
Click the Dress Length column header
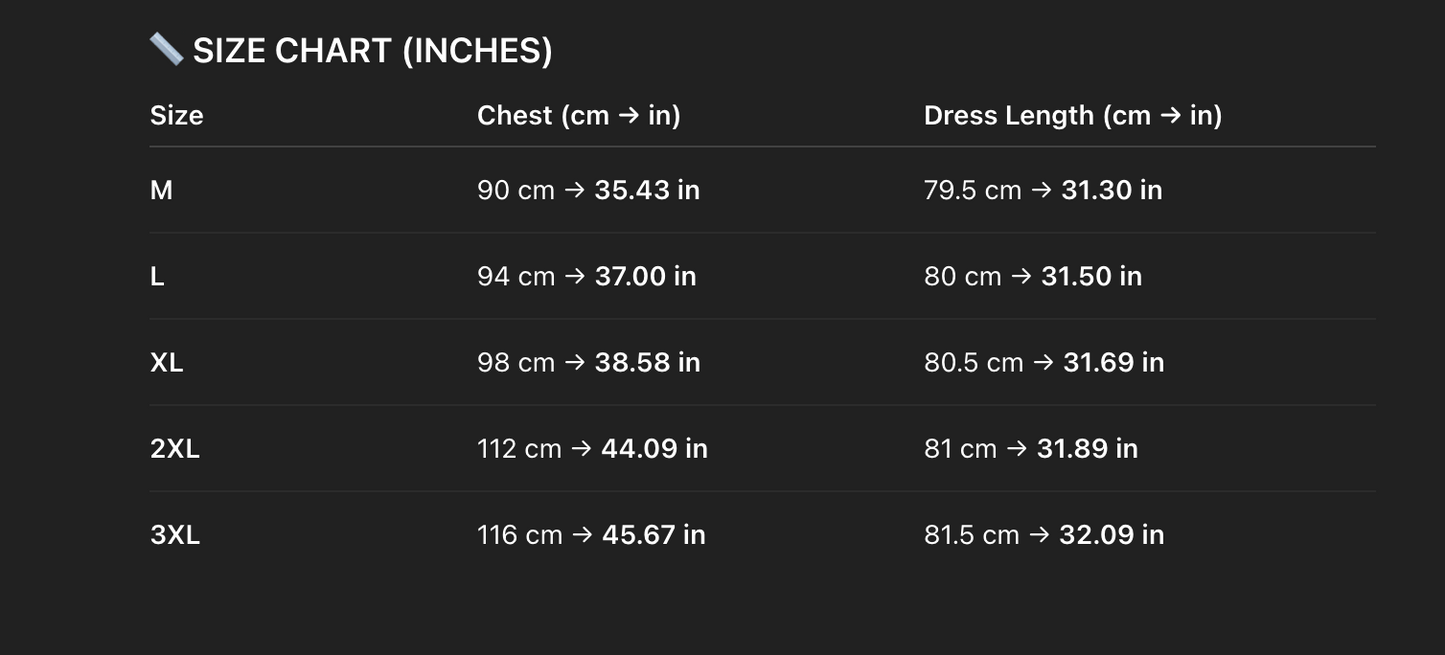point(1072,116)
